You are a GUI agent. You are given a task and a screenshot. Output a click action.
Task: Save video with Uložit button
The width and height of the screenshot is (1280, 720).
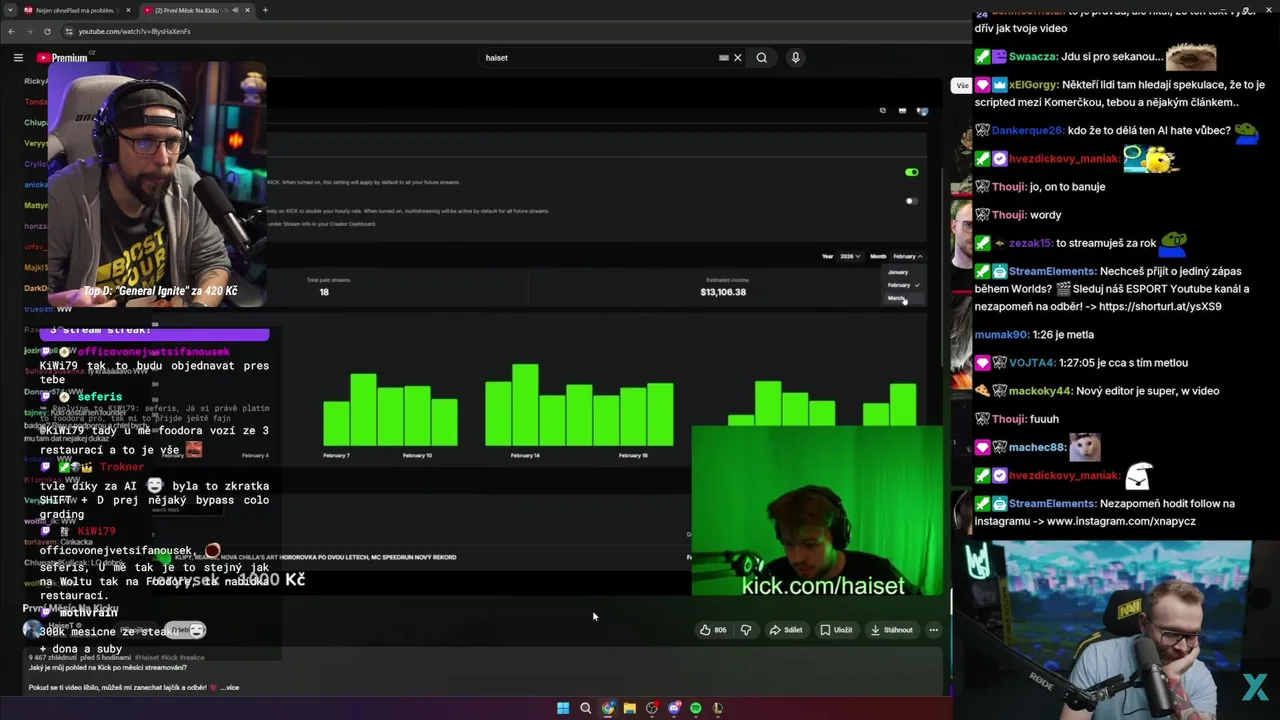tap(836, 630)
